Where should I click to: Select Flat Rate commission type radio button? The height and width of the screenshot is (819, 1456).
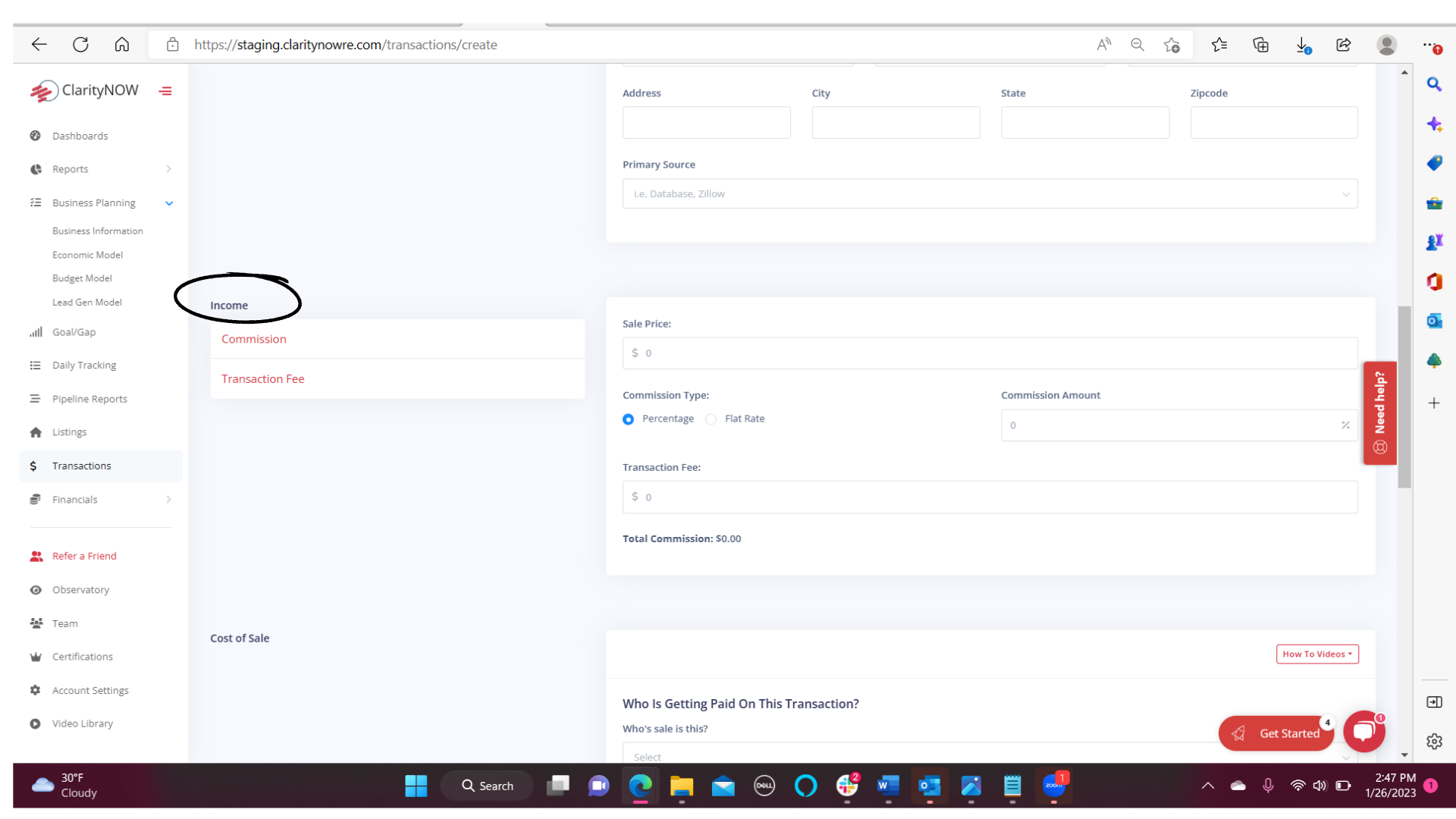(713, 418)
